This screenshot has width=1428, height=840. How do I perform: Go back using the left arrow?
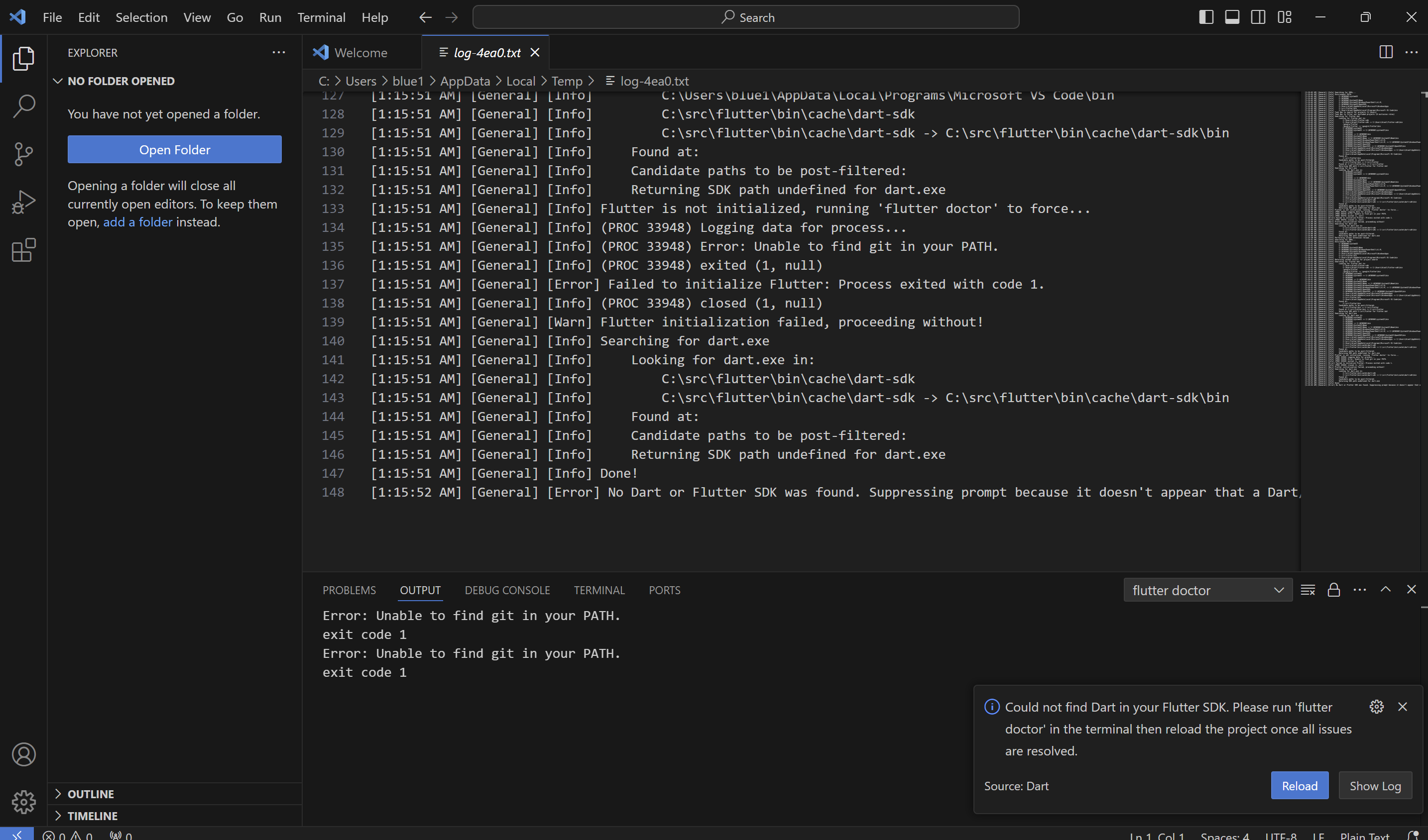click(425, 17)
